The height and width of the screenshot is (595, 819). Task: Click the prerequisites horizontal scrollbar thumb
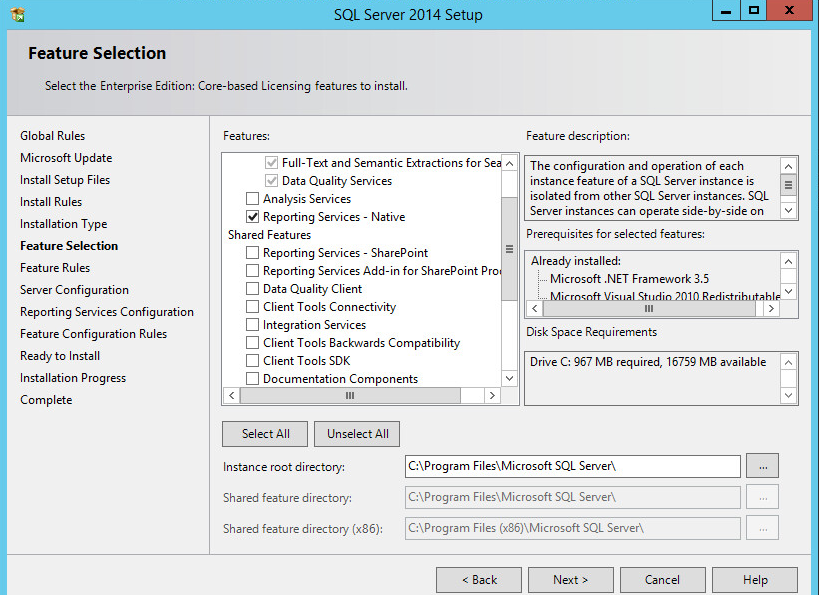(649, 309)
